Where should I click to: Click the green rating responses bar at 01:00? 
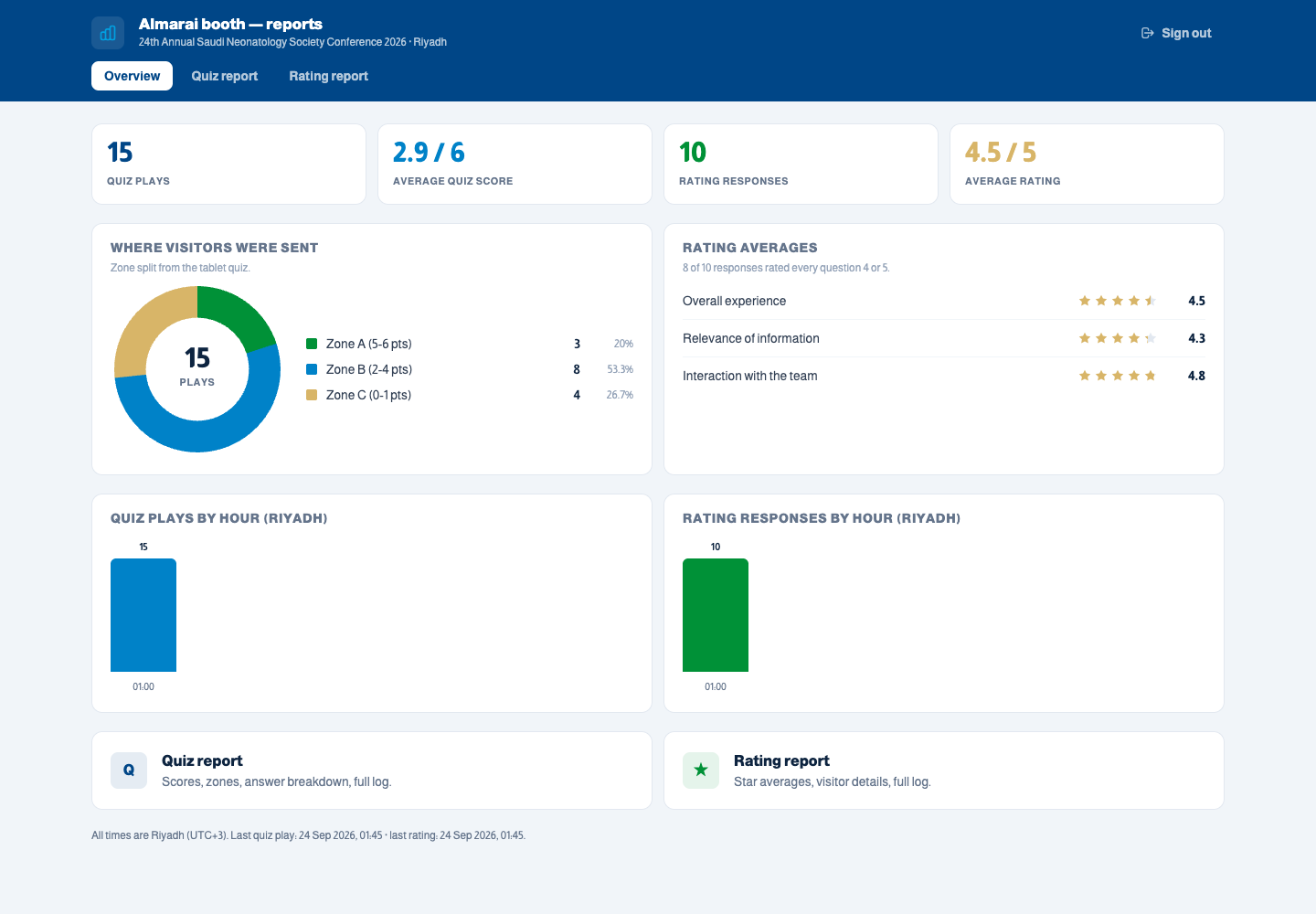tap(716, 615)
